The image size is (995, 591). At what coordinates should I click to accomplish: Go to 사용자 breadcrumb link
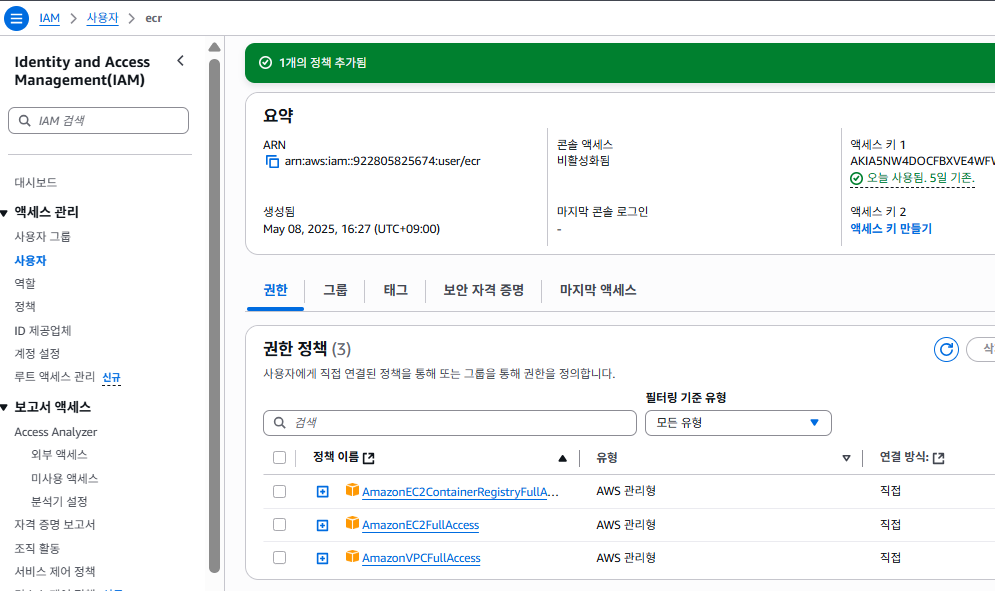click(x=102, y=18)
